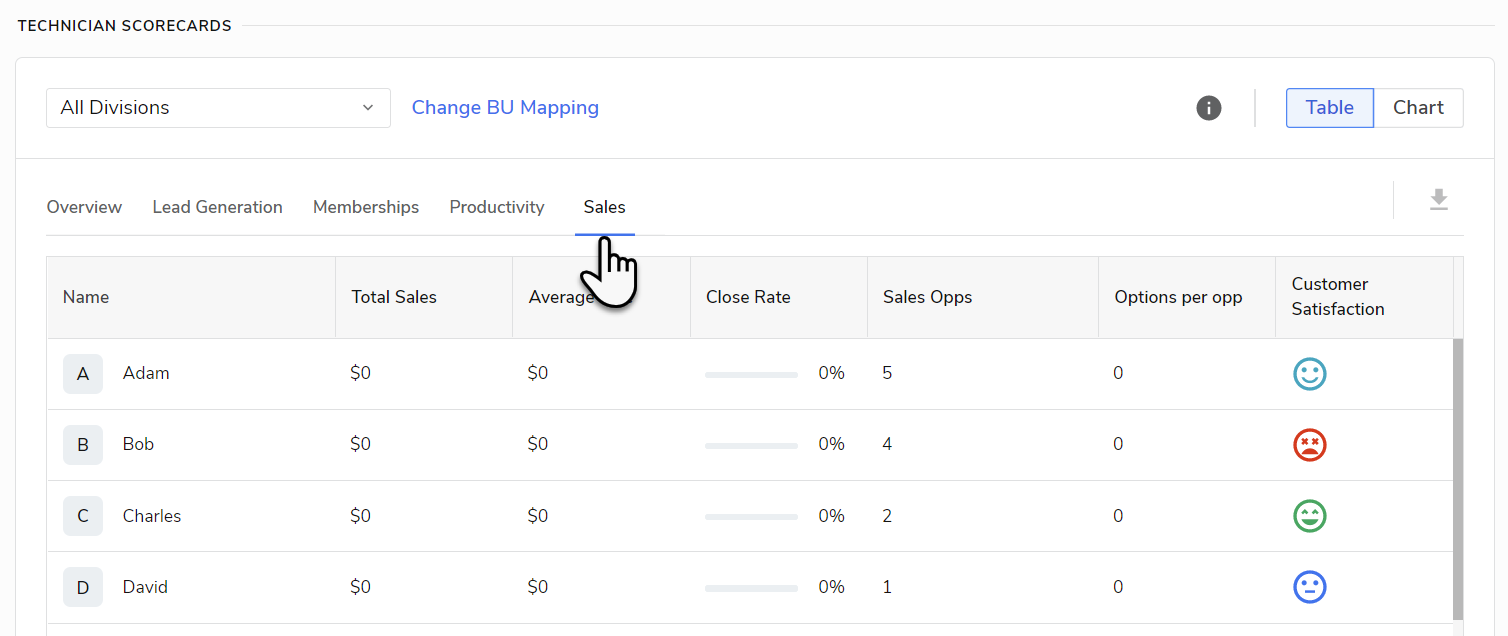
Task: Open Bob's technician profile
Action: click(x=138, y=444)
